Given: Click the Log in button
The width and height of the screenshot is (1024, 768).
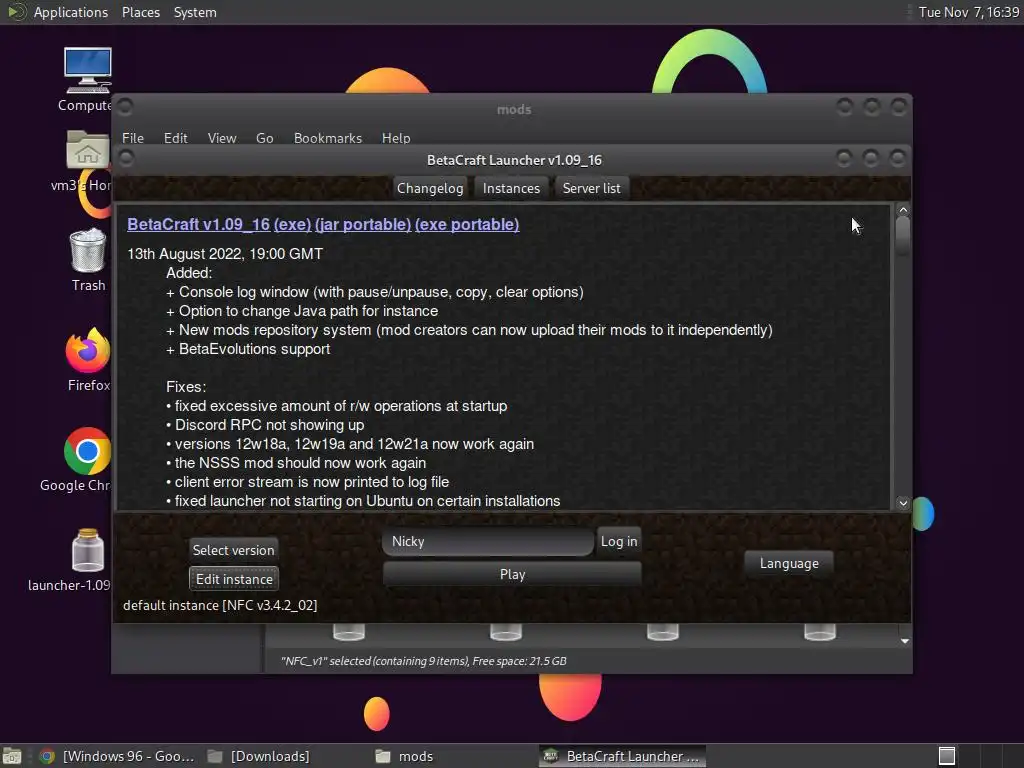Looking at the screenshot, I should point(618,541).
